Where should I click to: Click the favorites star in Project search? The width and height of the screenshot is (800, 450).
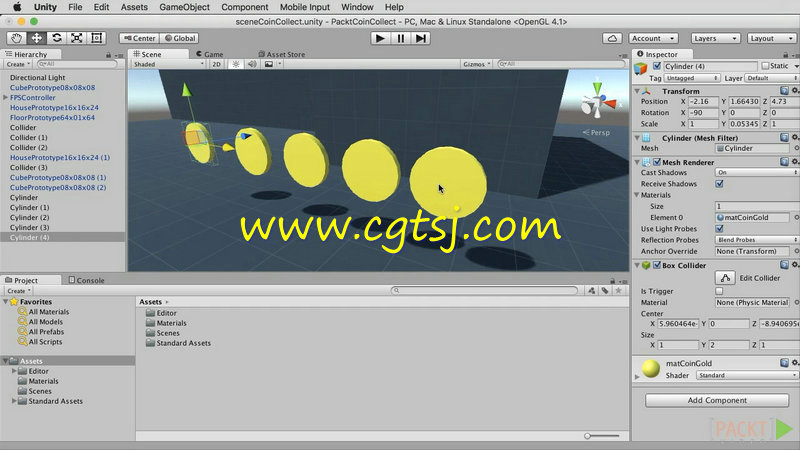[618, 290]
